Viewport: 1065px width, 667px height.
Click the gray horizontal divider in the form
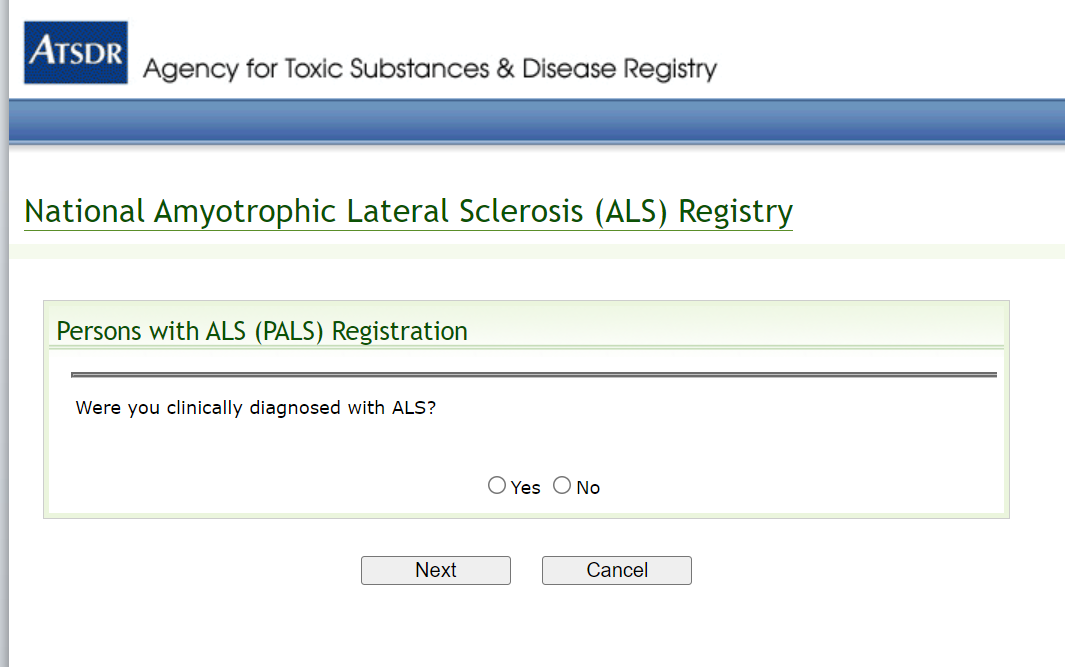[534, 375]
